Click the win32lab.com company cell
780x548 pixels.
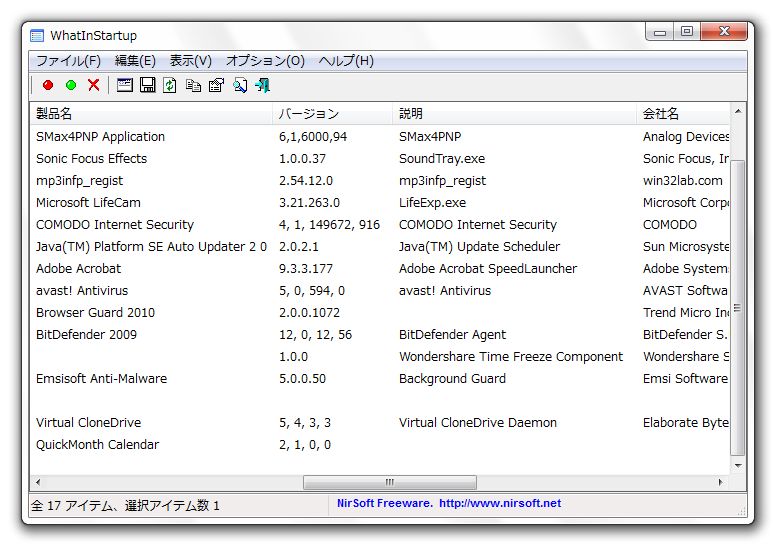pos(682,181)
